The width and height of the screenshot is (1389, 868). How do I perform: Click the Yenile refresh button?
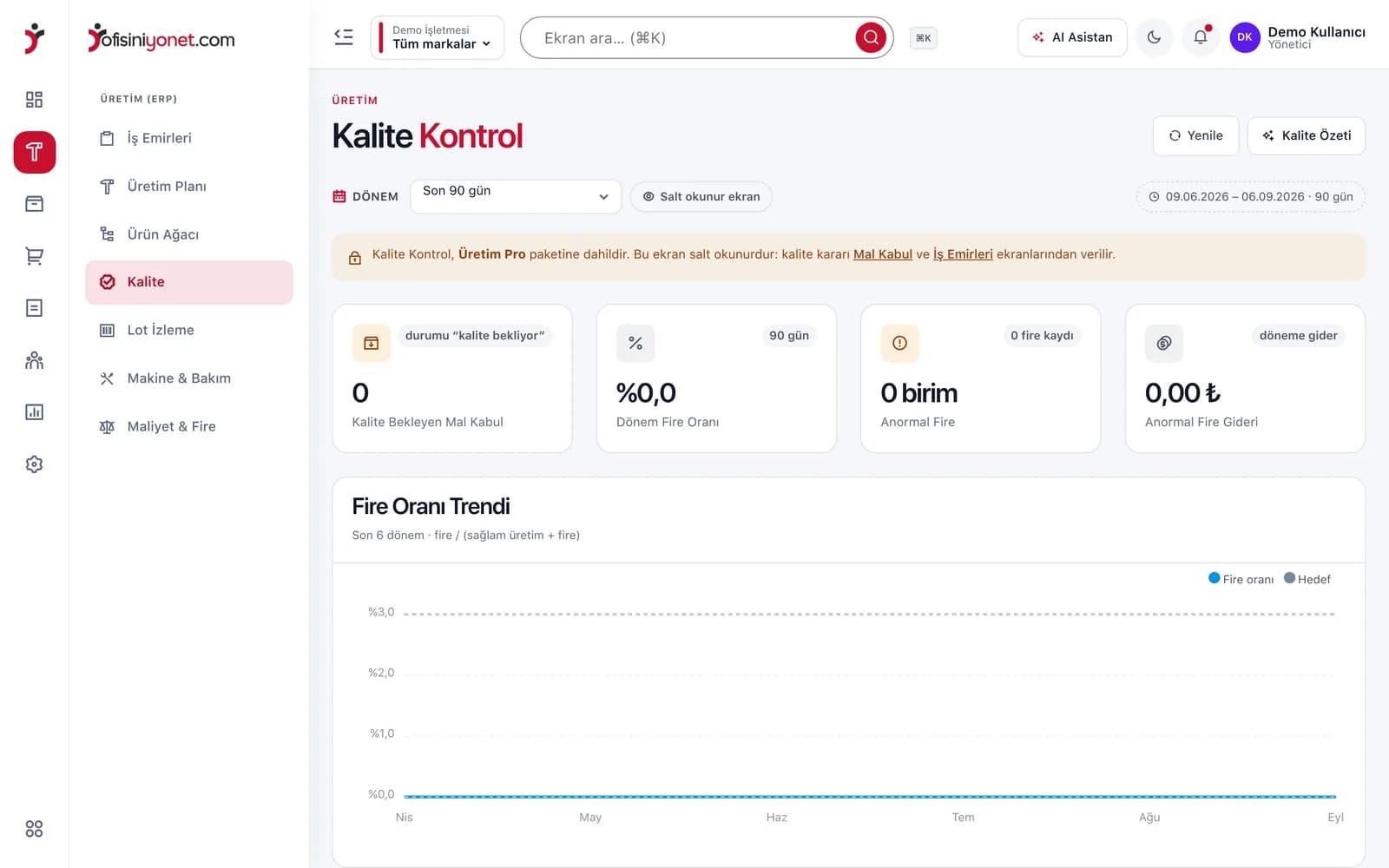click(1195, 135)
